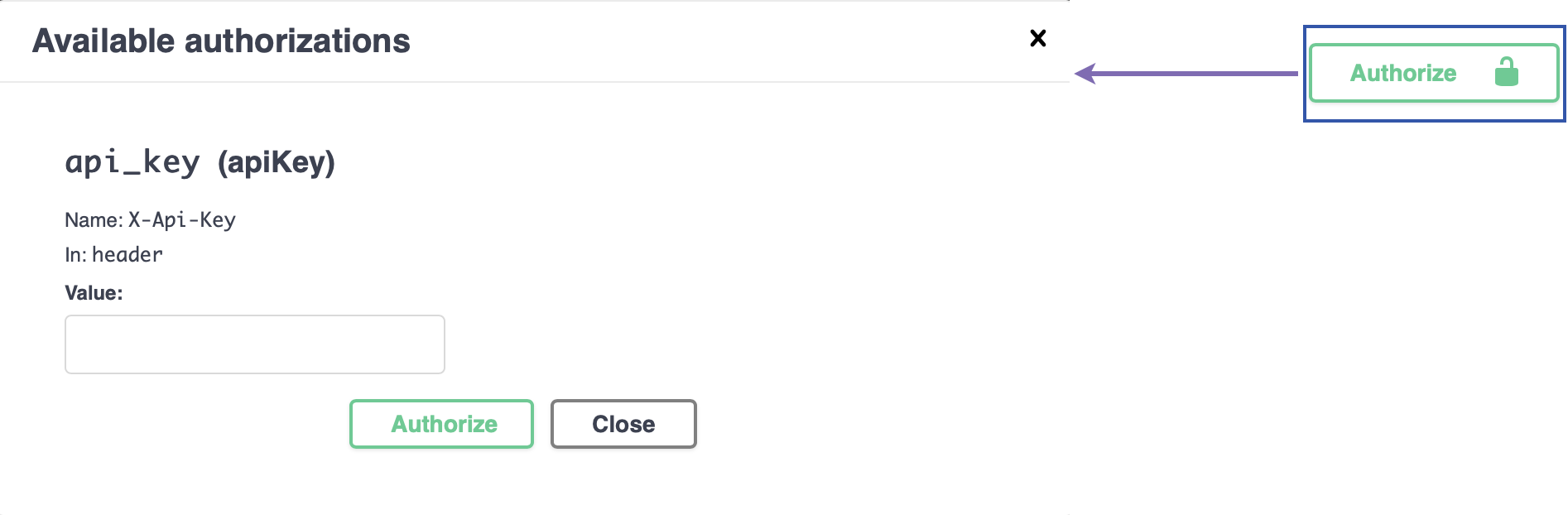Click the header location value
This screenshot has width=1568, height=515.
click(127, 255)
